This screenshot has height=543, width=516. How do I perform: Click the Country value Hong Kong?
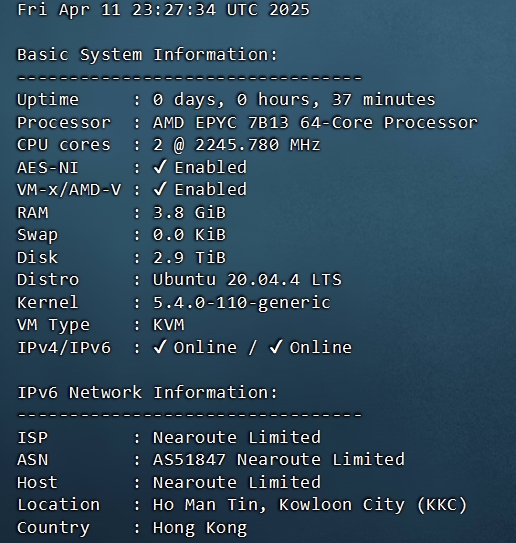(200, 528)
